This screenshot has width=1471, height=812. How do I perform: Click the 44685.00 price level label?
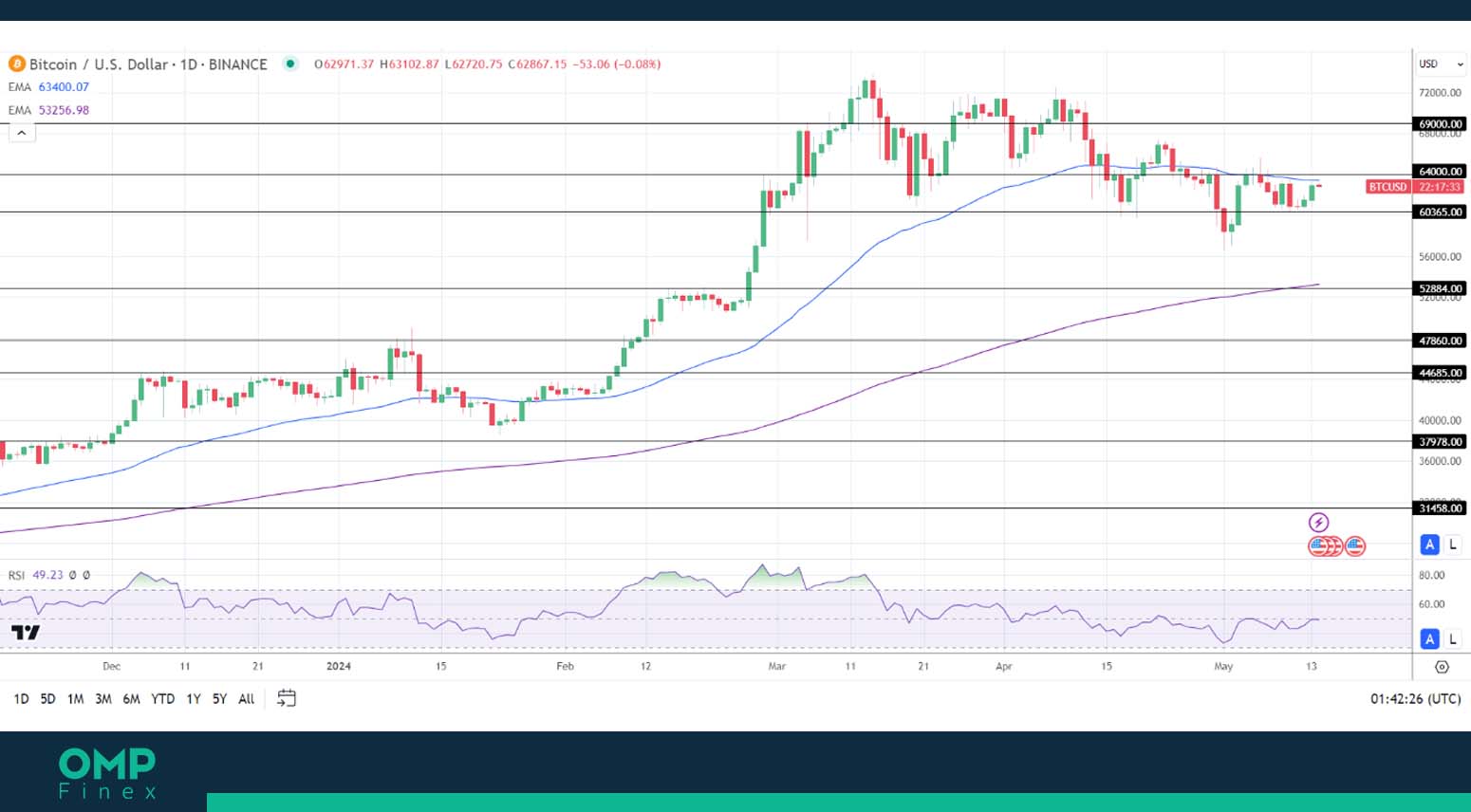[1440, 373]
